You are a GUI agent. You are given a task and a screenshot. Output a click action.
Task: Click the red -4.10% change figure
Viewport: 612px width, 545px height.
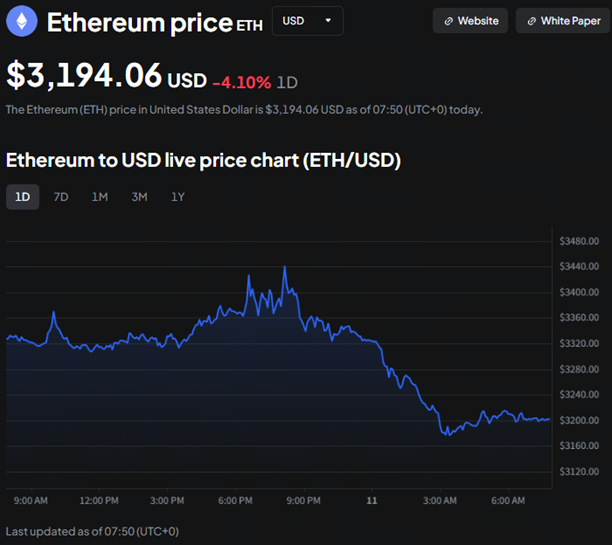(x=241, y=81)
